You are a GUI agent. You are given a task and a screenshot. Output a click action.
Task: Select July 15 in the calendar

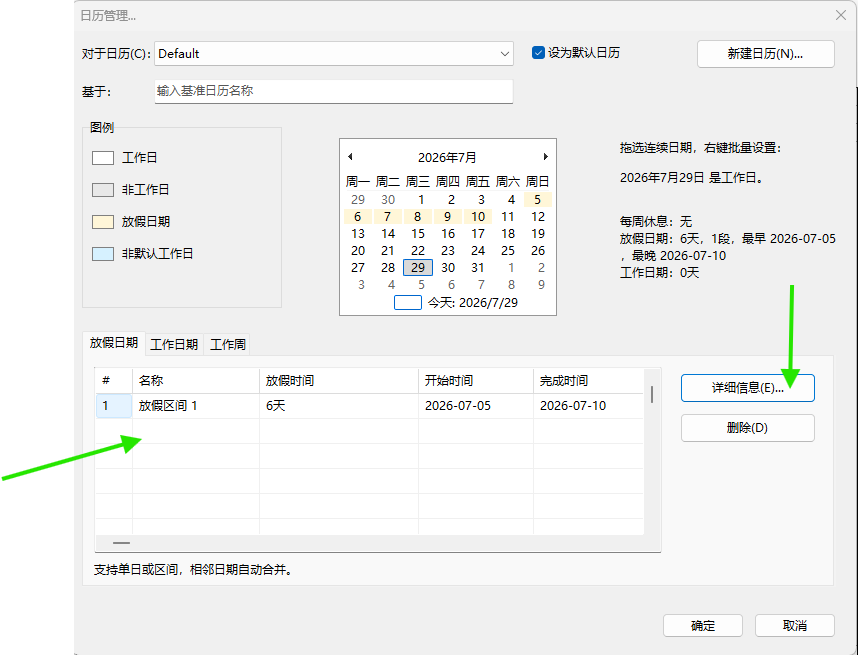coord(418,234)
